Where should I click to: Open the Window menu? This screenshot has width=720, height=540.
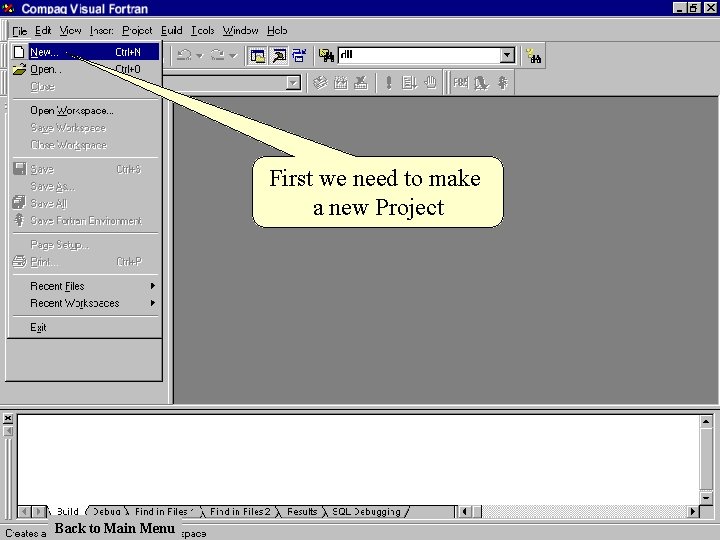pos(240,31)
